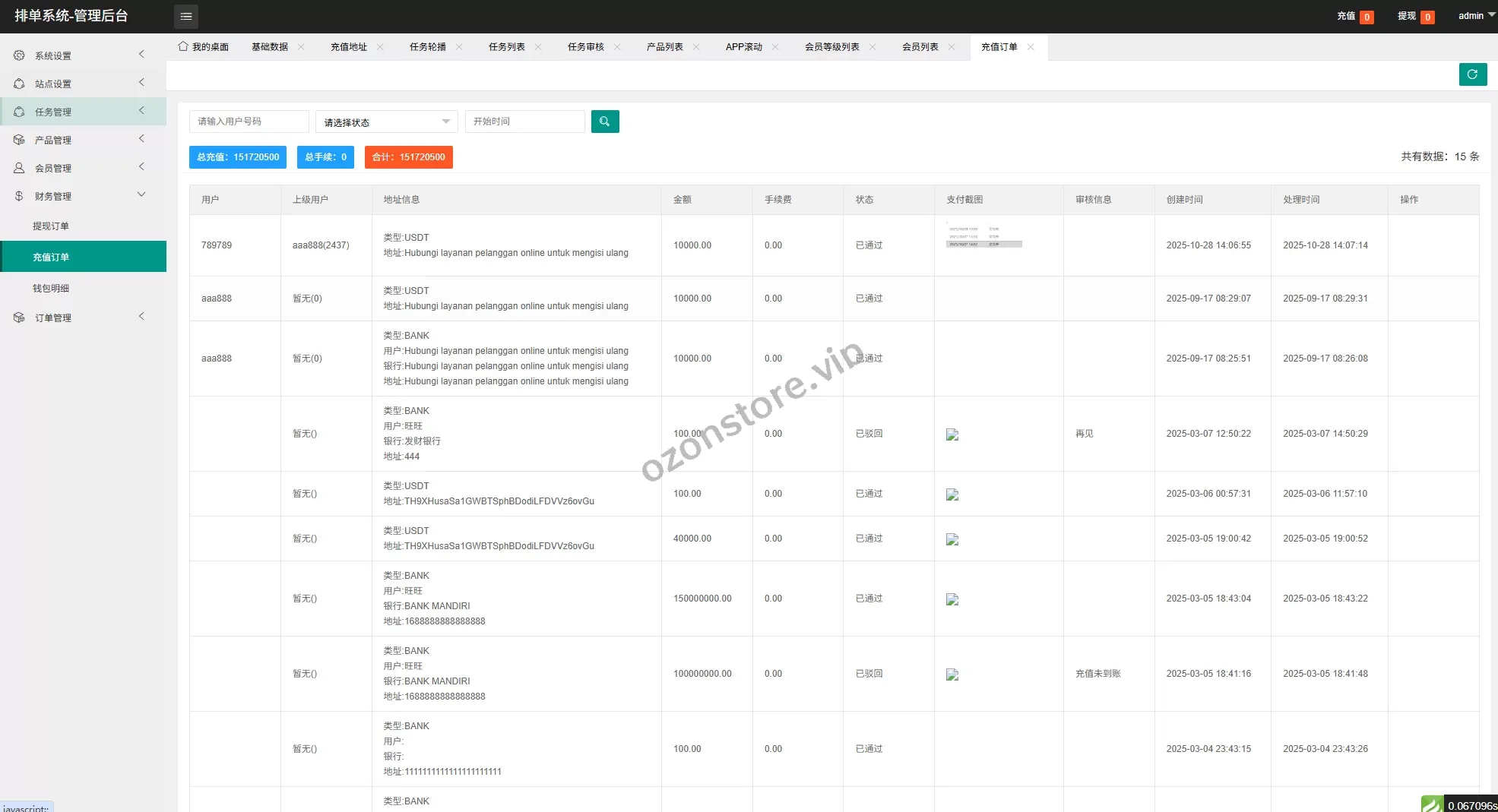1498x812 pixels.
Task: Click the 总充值 total button
Action: click(238, 157)
